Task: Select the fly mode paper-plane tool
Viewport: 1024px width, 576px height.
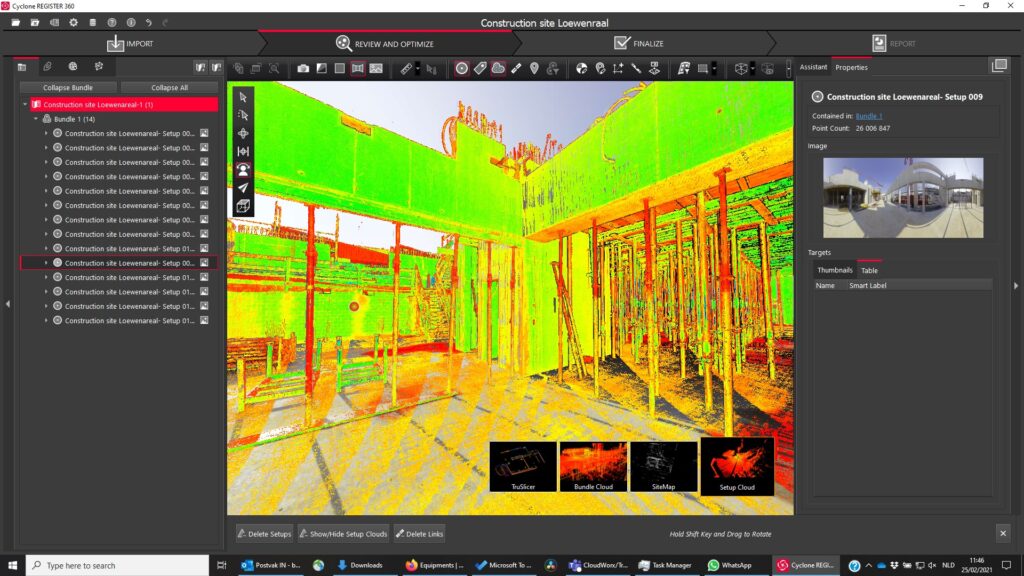Action: [x=243, y=188]
